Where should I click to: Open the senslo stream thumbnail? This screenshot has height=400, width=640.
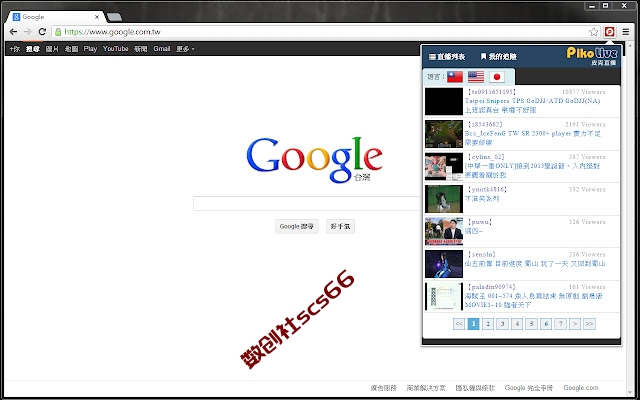pos(444,264)
